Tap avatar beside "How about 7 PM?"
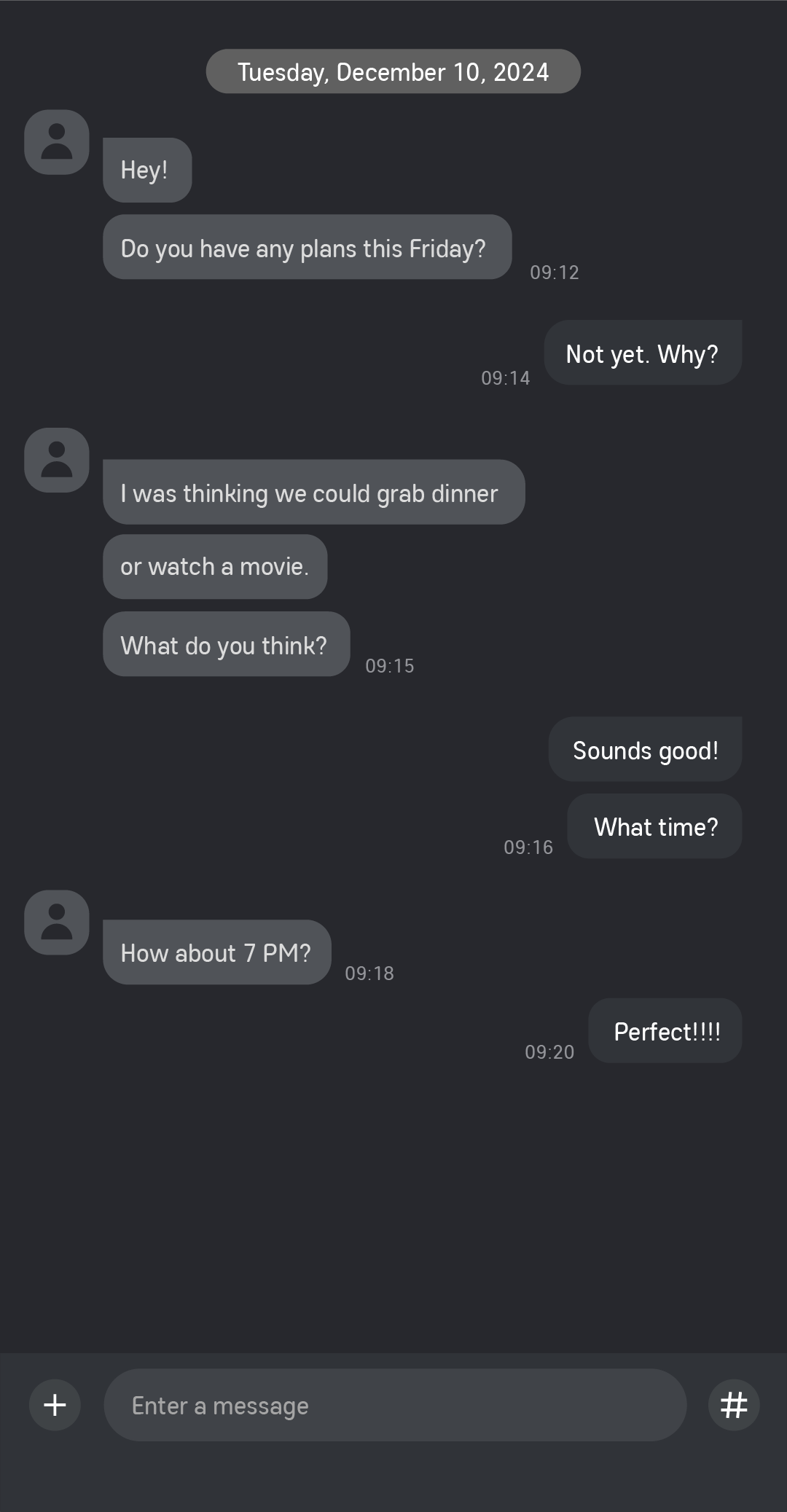Viewport: 787px width, 1512px height. click(x=57, y=923)
